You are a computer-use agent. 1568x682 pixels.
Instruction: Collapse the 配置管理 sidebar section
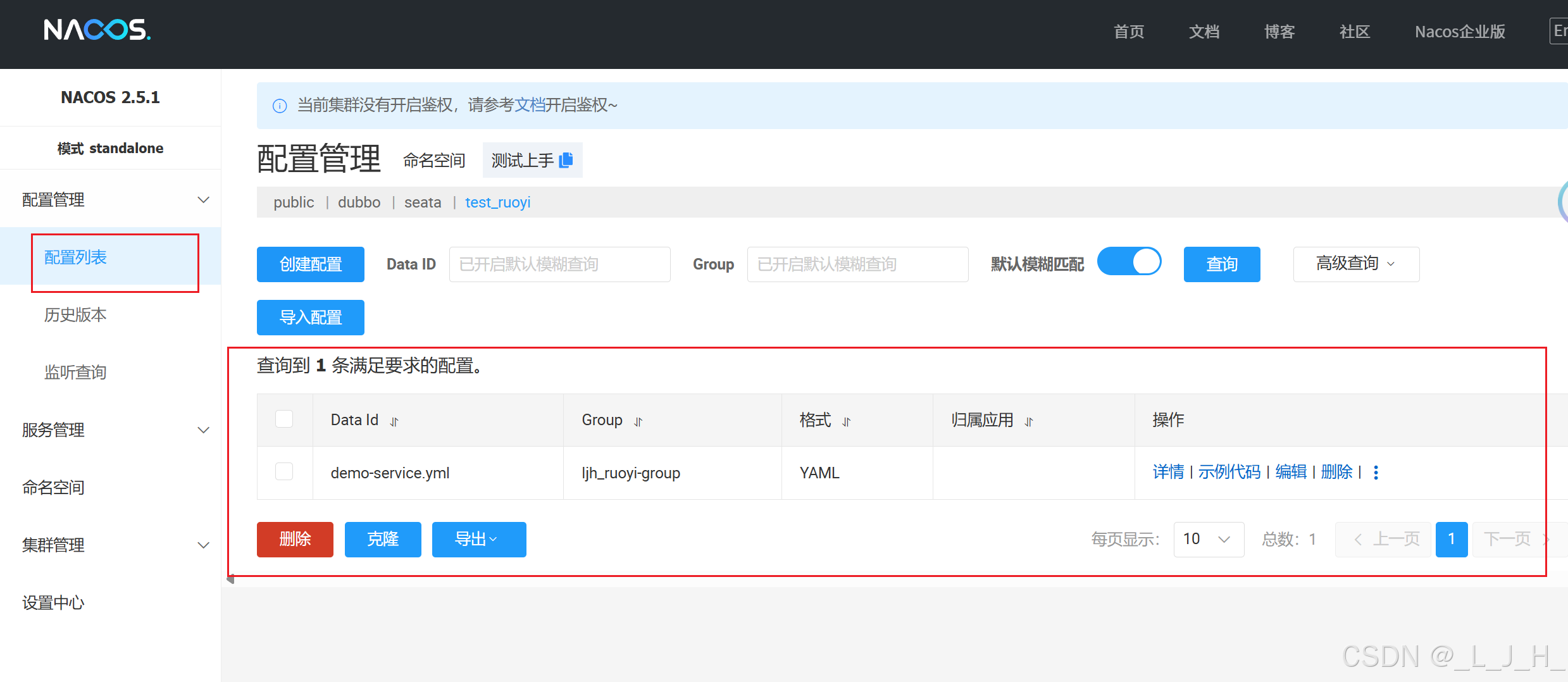click(x=203, y=200)
